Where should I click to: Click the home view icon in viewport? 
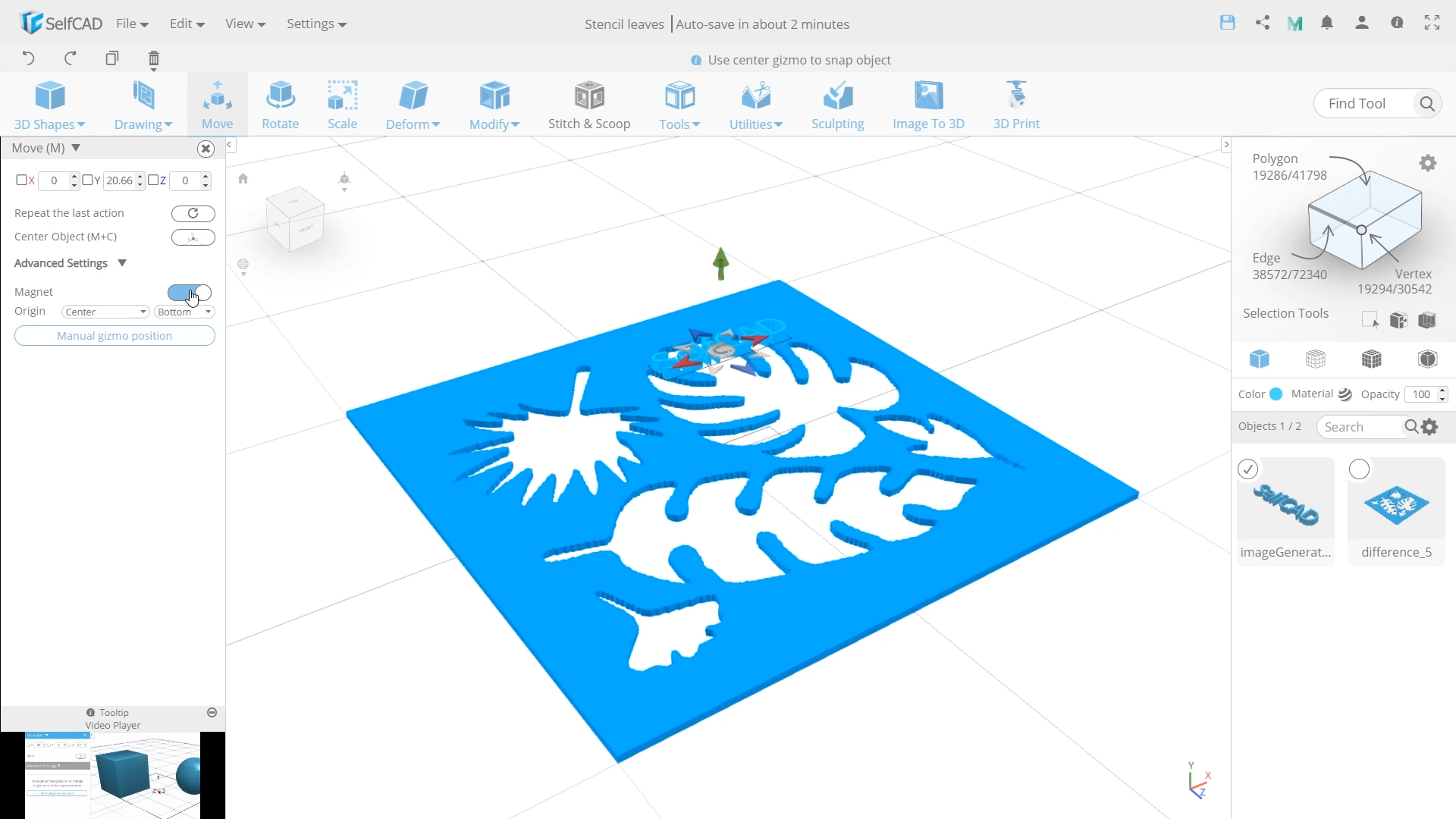click(x=243, y=179)
